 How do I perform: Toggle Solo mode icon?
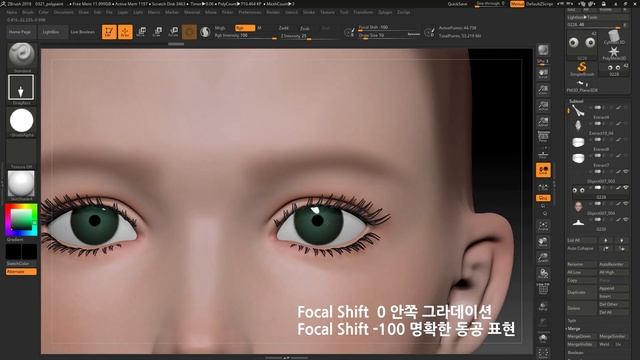(543, 338)
